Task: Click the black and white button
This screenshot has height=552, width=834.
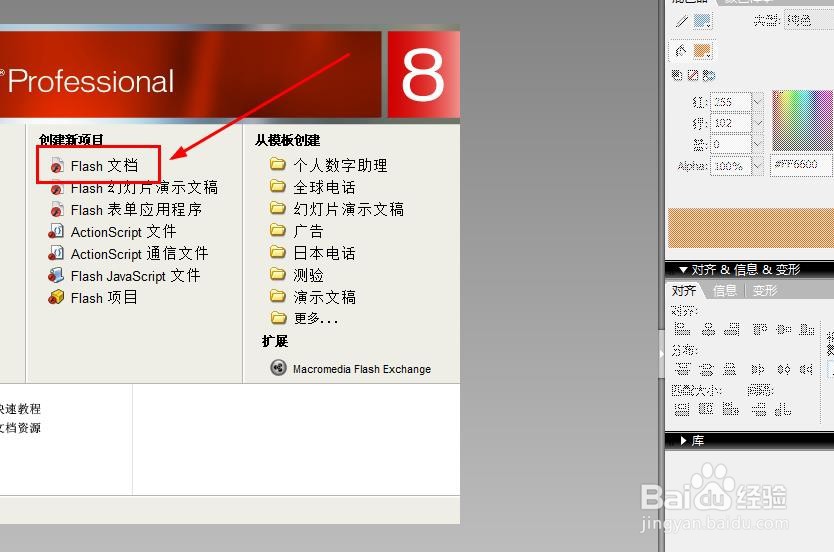Action: click(677, 76)
